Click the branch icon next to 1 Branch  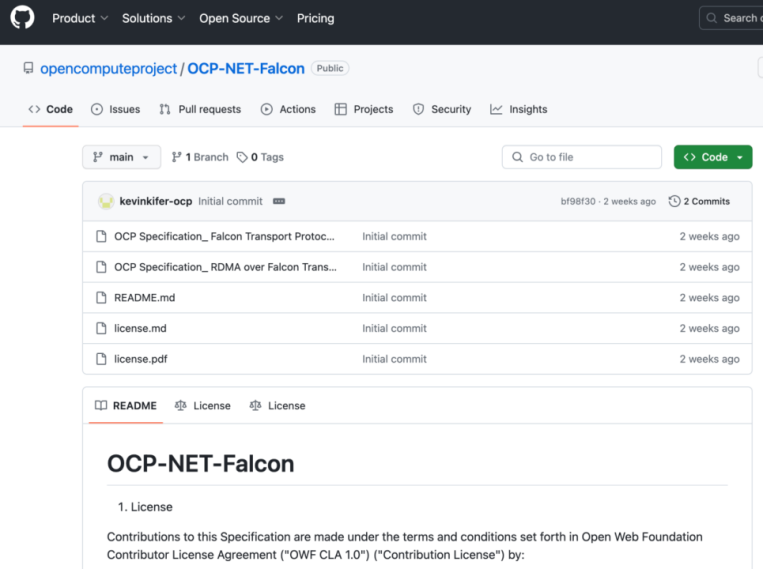point(176,157)
